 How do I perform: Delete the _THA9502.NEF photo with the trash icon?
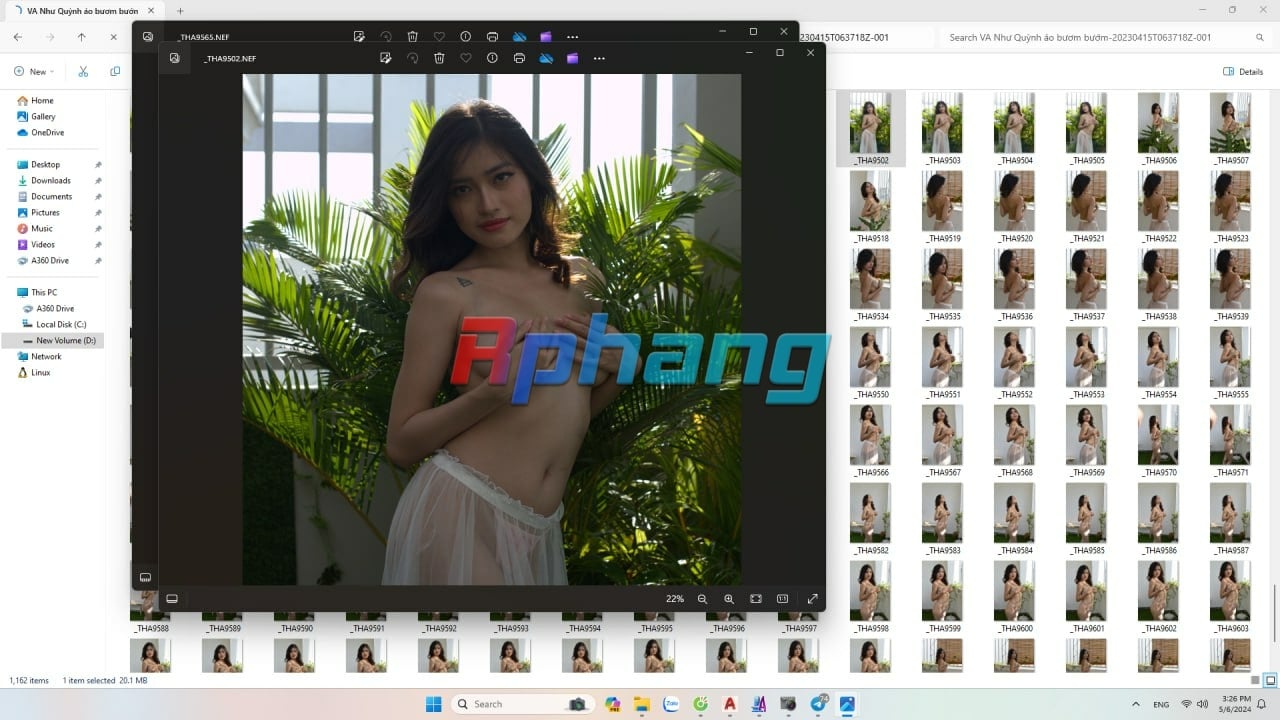pos(439,58)
